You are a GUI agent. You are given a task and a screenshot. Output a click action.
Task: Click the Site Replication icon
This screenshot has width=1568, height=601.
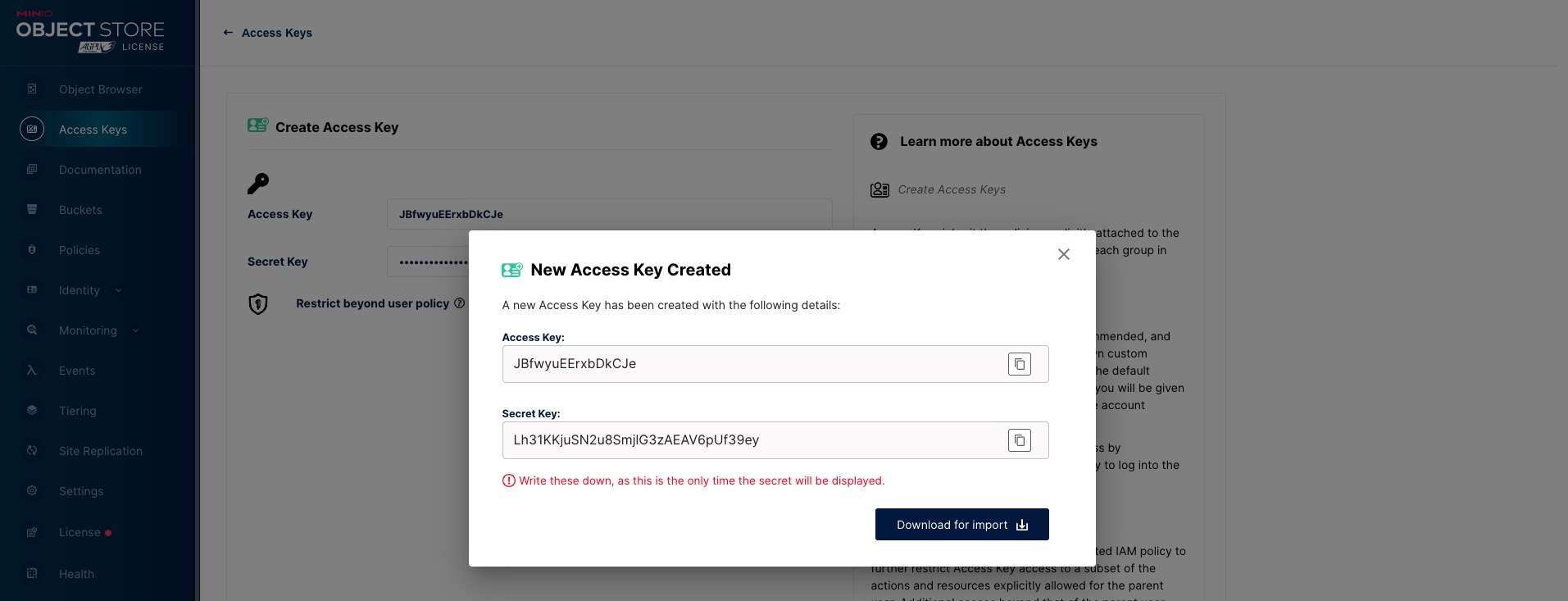pyautogui.click(x=32, y=451)
